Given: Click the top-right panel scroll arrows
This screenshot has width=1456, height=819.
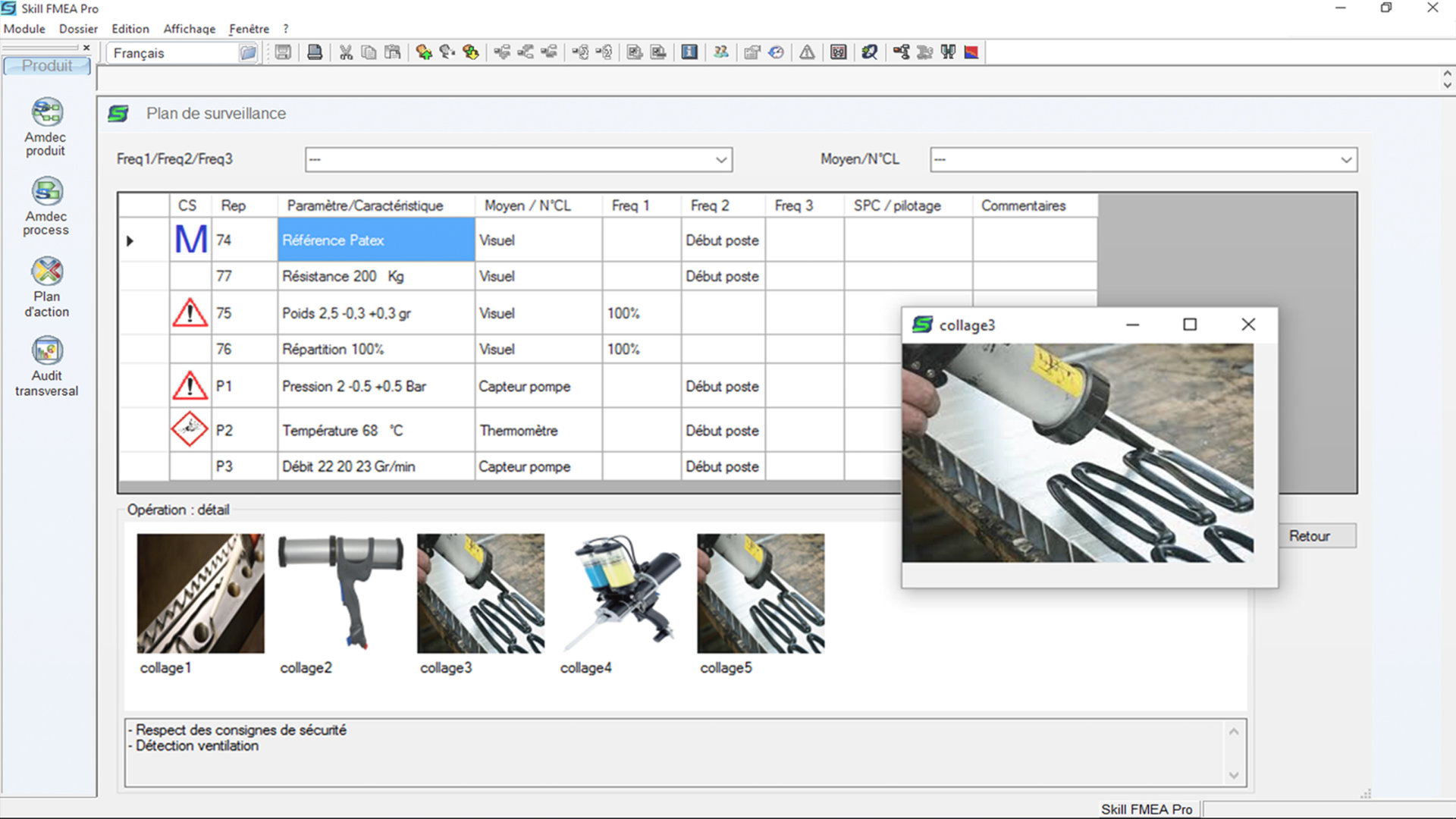Looking at the screenshot, I should coord(1447,79).
